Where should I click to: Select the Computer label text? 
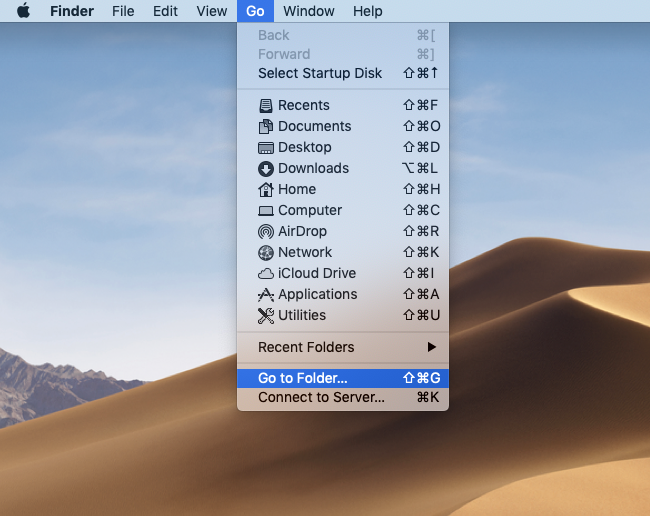(x=310, y=211)
